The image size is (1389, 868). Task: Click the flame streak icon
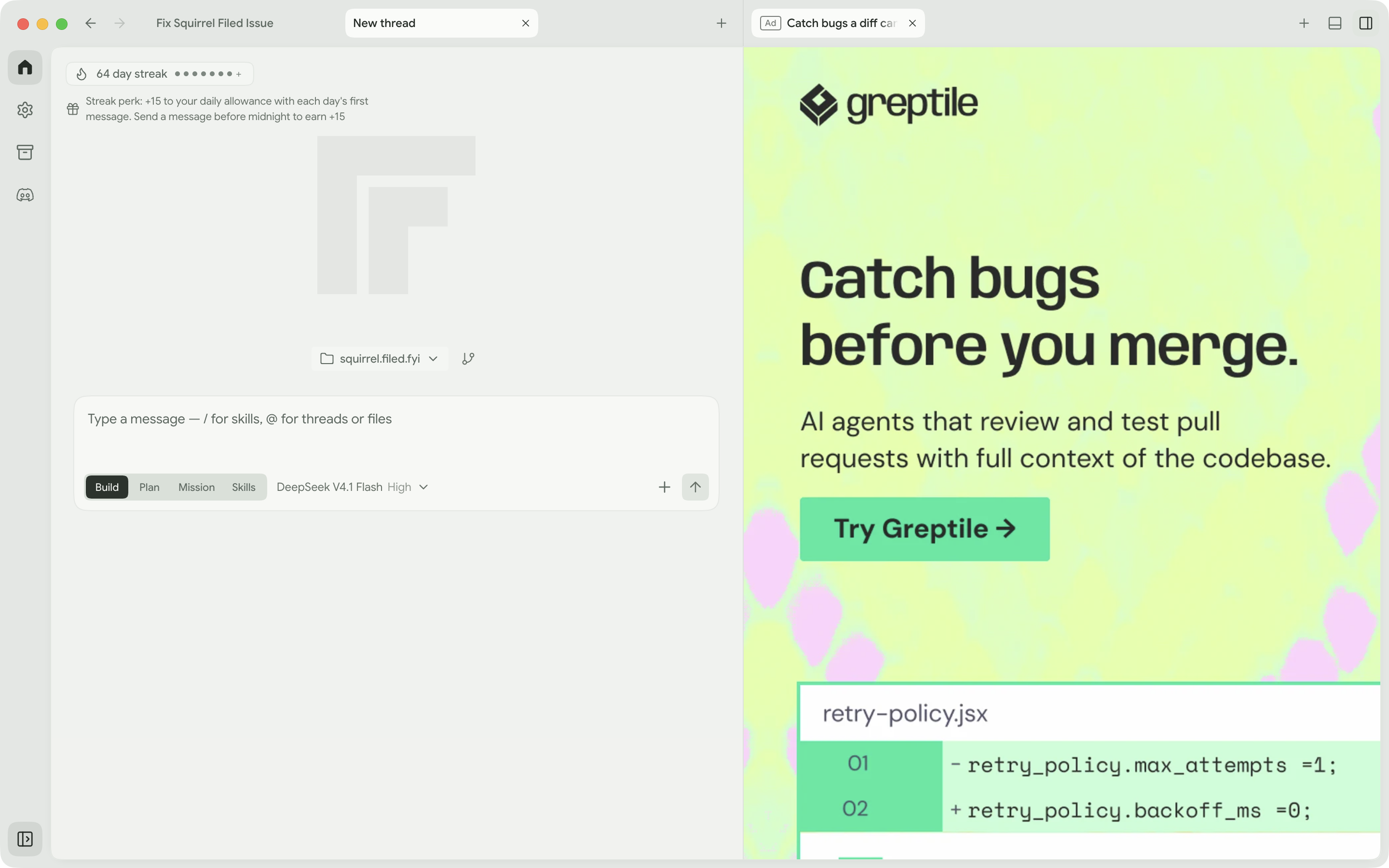[x=82, y=74]
